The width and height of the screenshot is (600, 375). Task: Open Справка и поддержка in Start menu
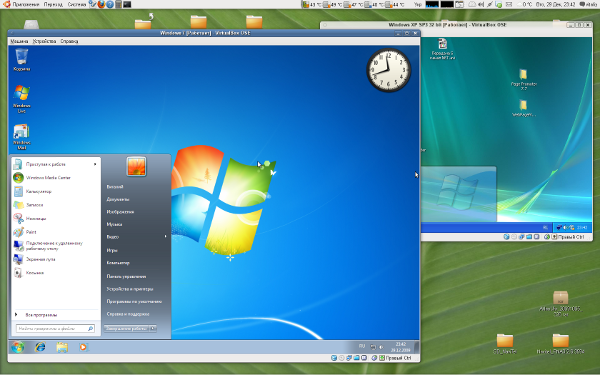click(x=128, y=314)
